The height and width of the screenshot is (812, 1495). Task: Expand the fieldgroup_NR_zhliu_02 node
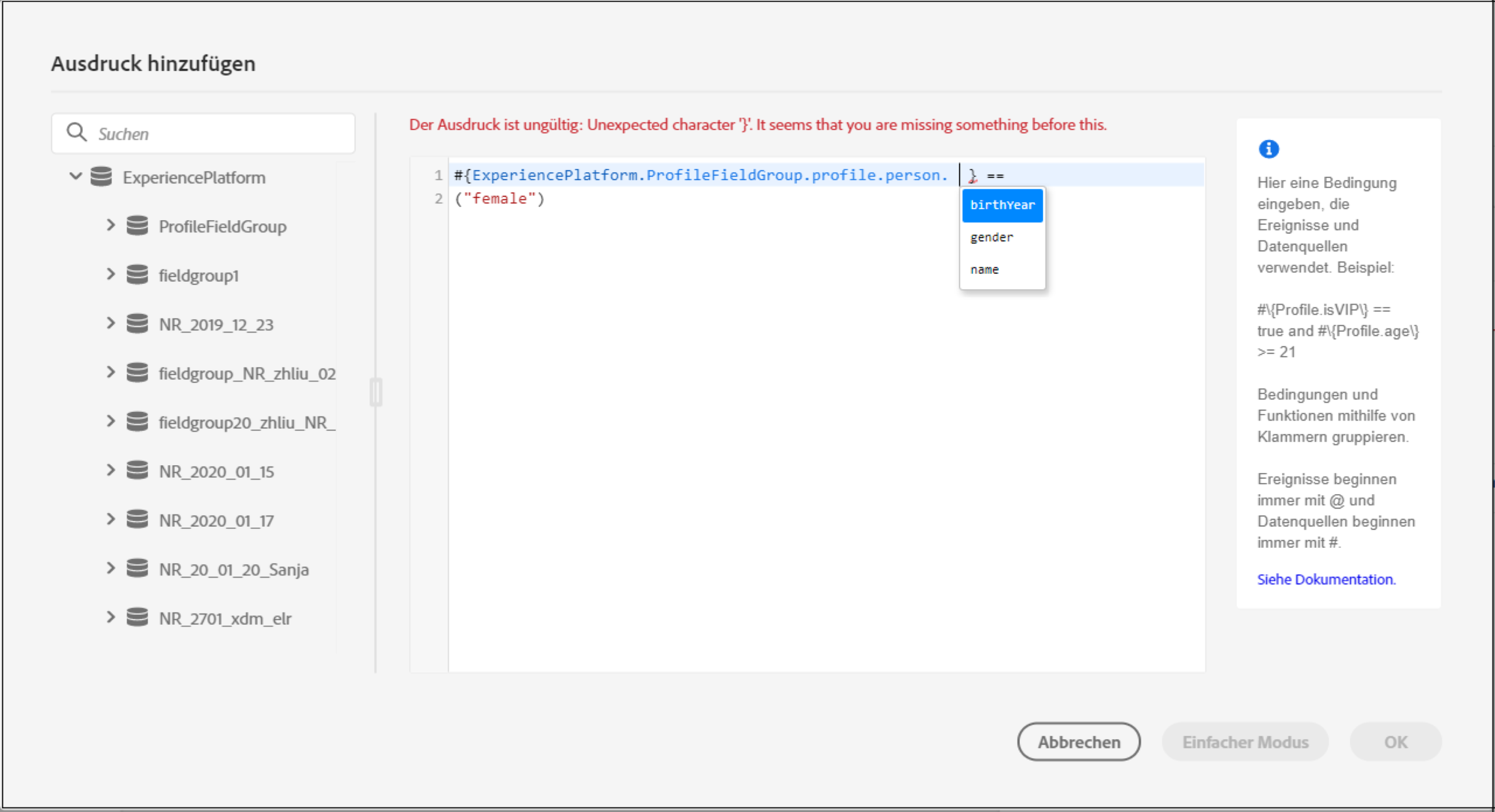coord(110,373)
